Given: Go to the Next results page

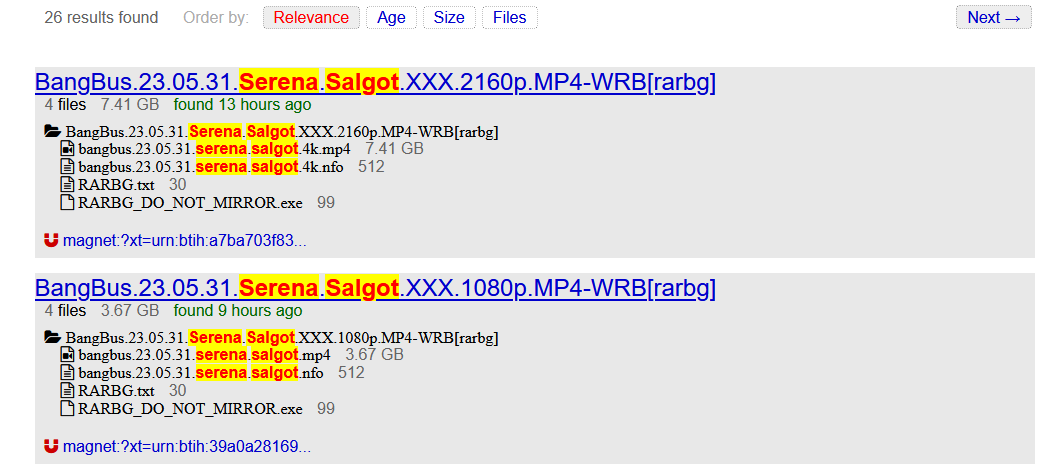Looking at the screenshot, I should (x=994, y=17).
